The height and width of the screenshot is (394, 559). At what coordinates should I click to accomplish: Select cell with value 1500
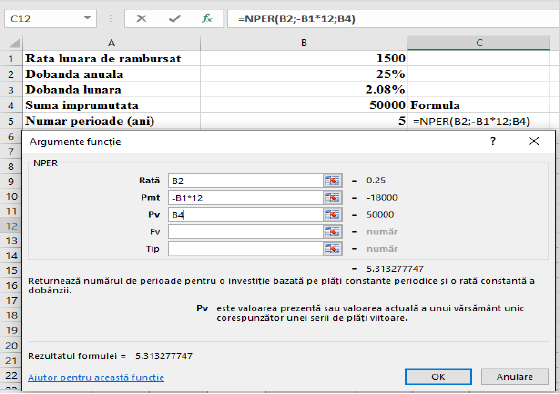304,58
